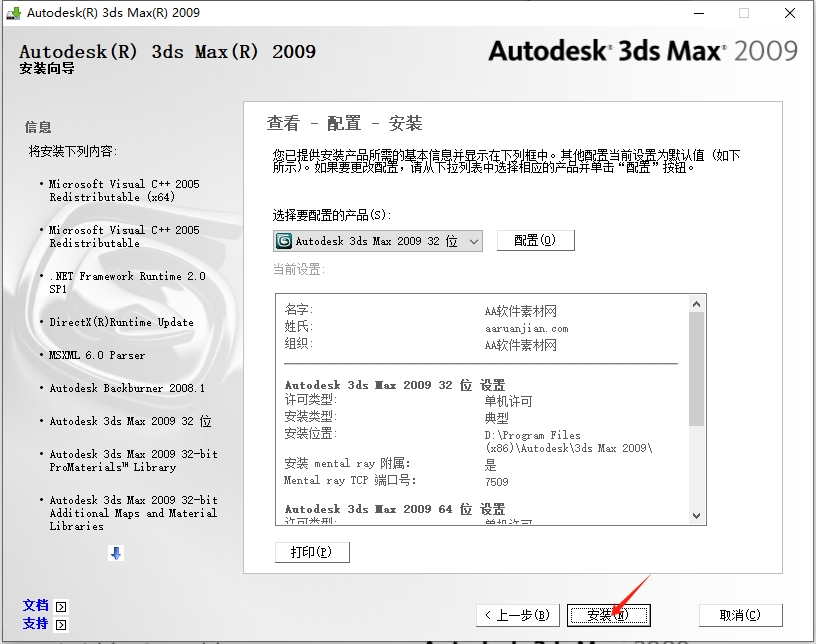Screen dimensions: 816x644
Task: Minimize the installer window
Action: (x=694, y=13)
